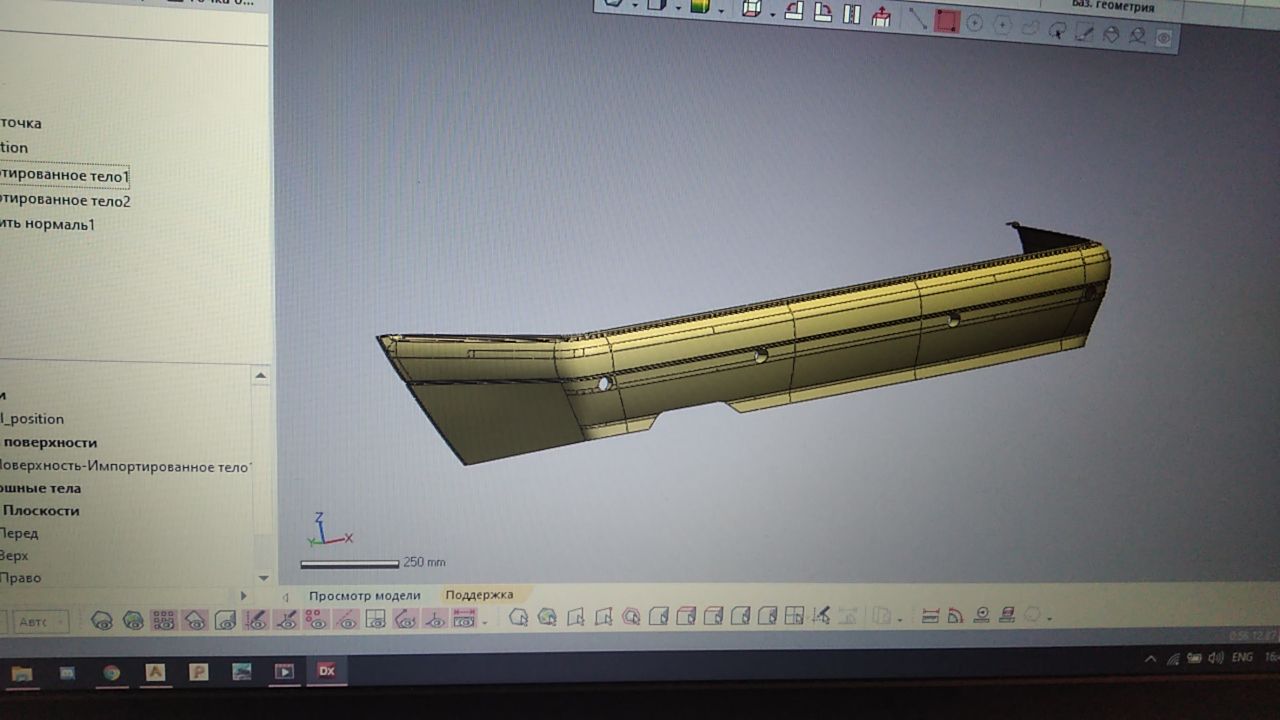
Task: Open the media player app on the taskbar
Action: pyautogui.click(x=284, y=672)
